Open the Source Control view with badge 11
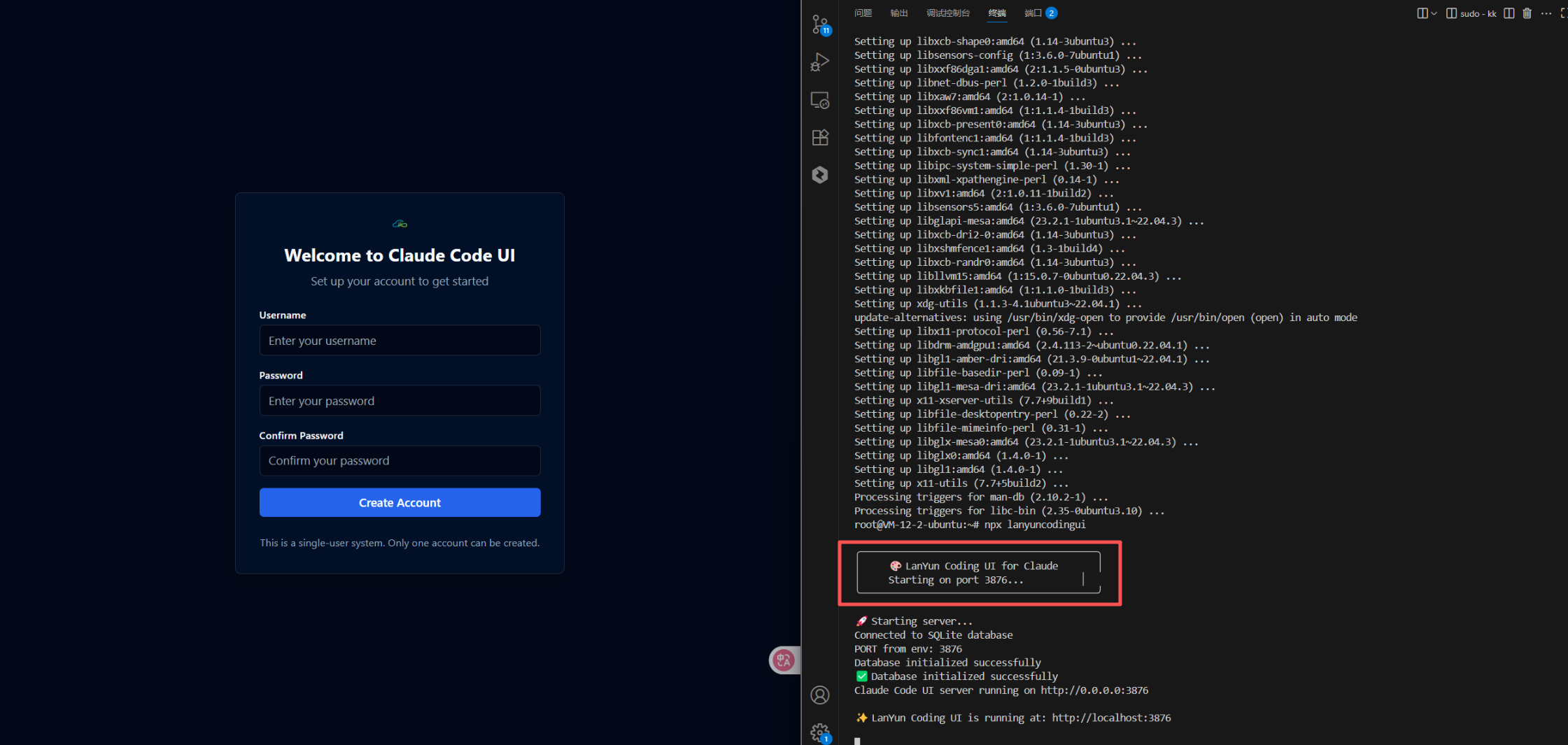1568x745 pixels. [x=820, y=24]
